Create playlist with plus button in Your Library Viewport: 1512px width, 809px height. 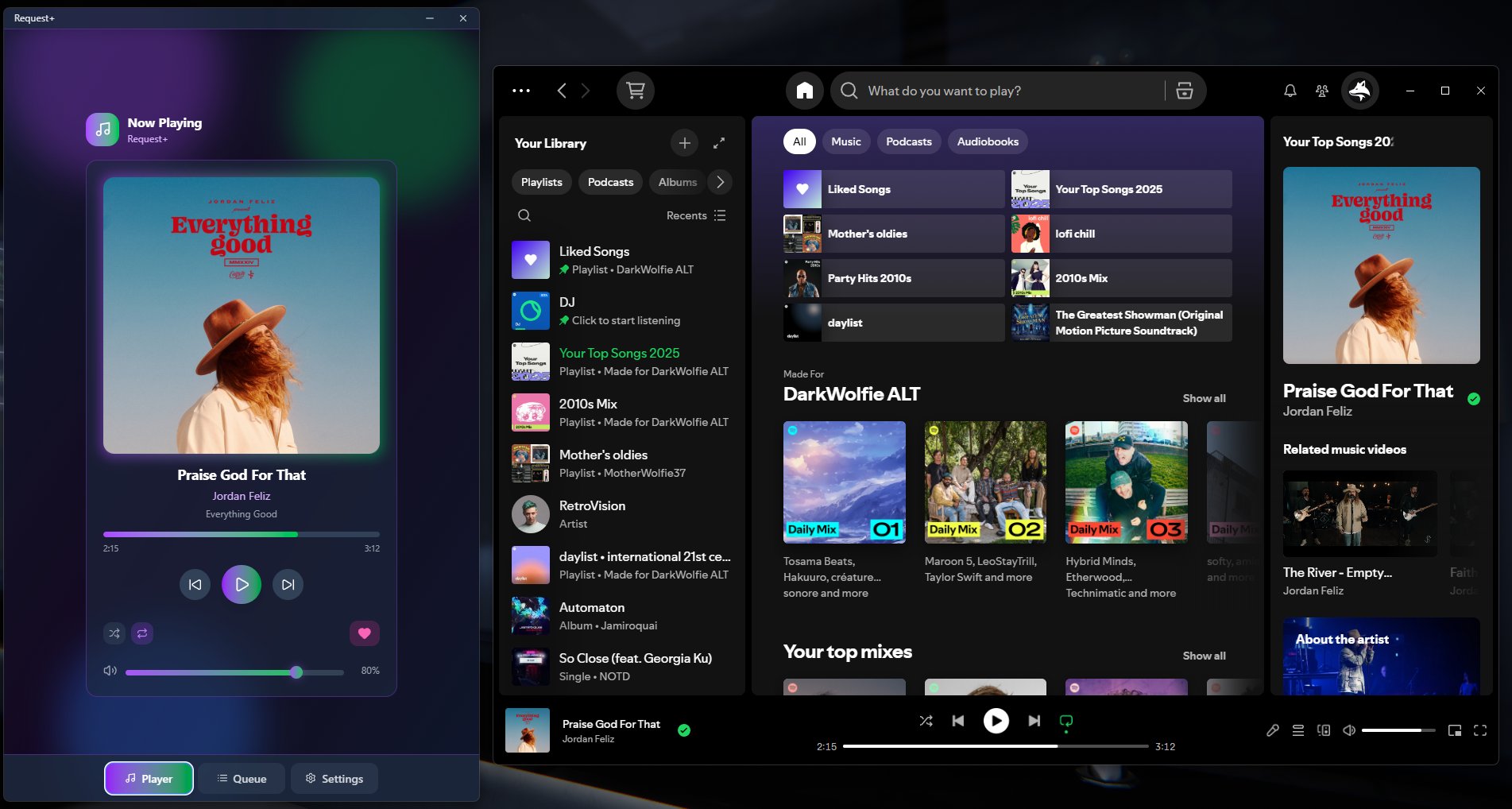pyautogui.click(x=685, y=143)
